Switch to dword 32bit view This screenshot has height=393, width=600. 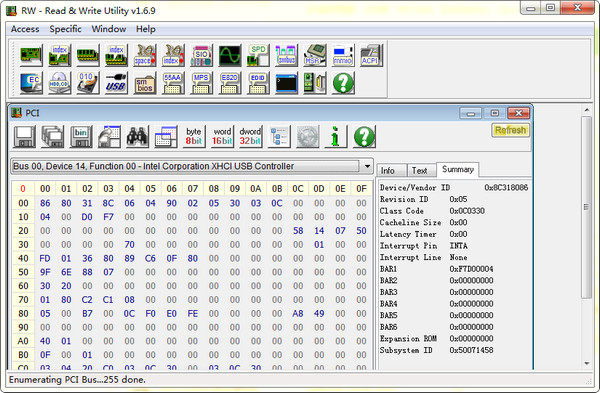[251, 137]
